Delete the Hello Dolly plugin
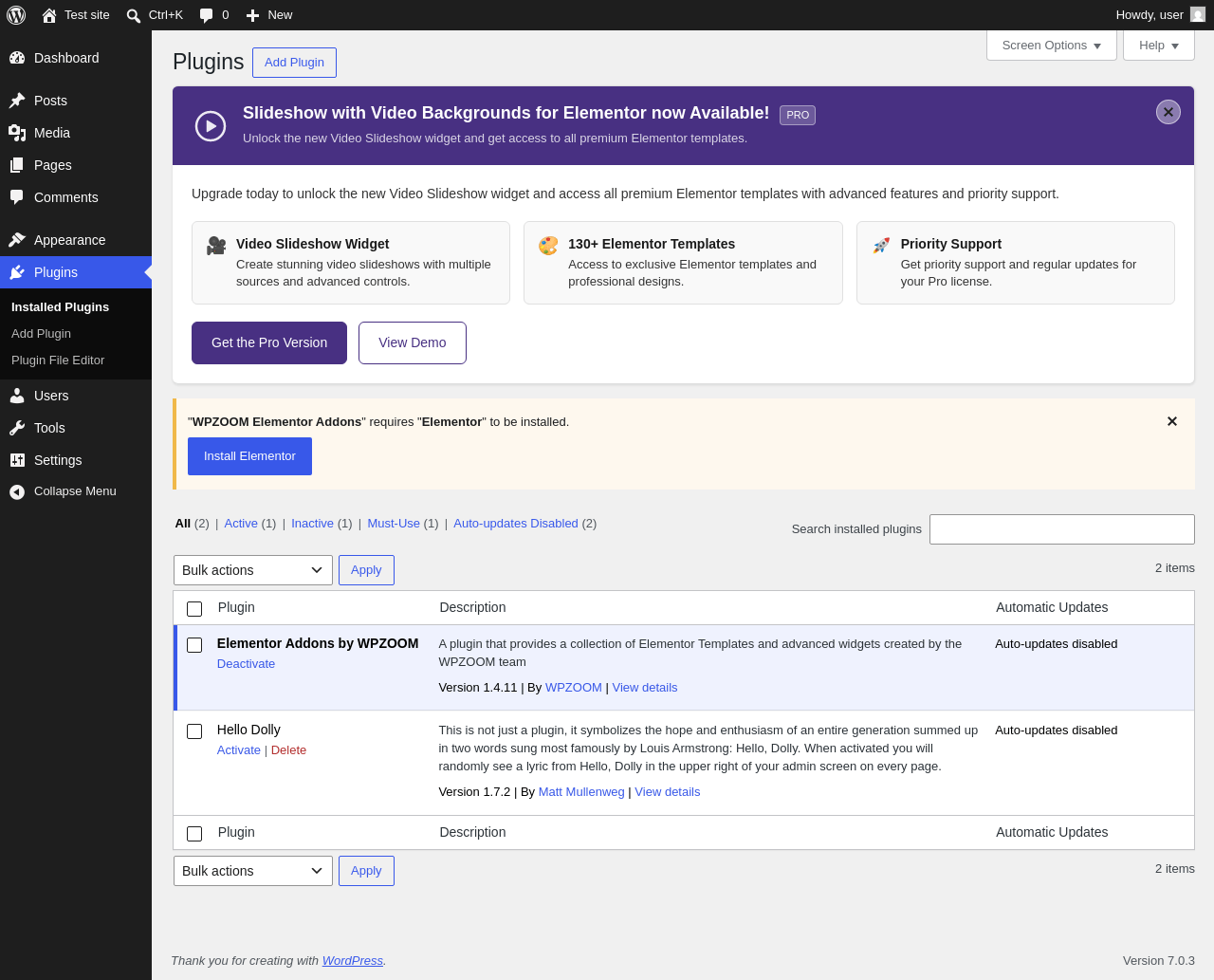The height and width of the screenshot is (980, 1214). point(288,750)
